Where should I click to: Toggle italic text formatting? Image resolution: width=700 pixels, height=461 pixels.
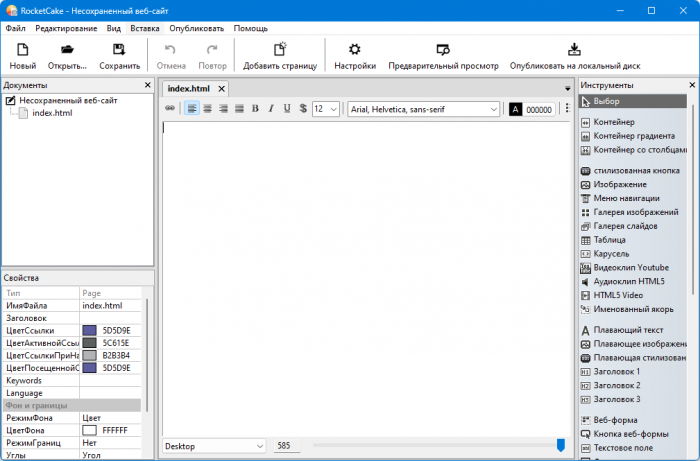(x=271, y=109)
